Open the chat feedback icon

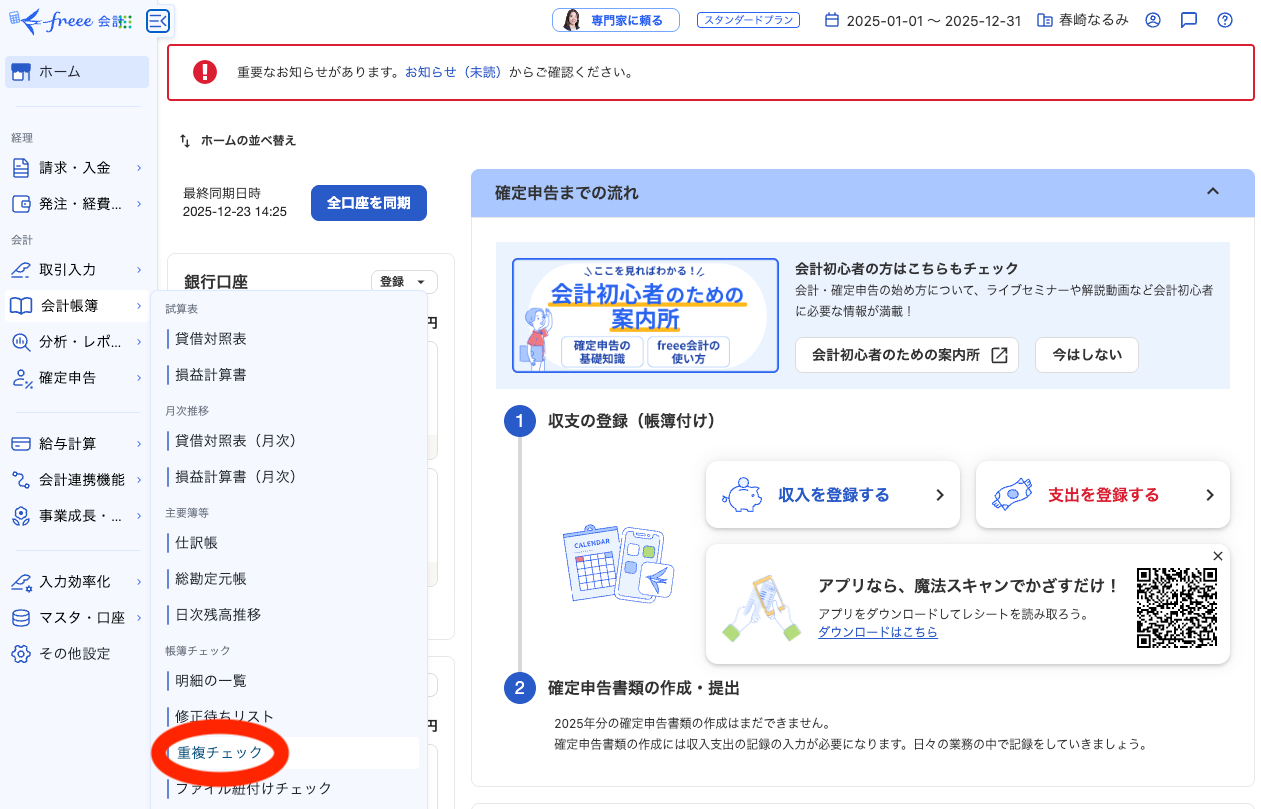pos(1188,19)
